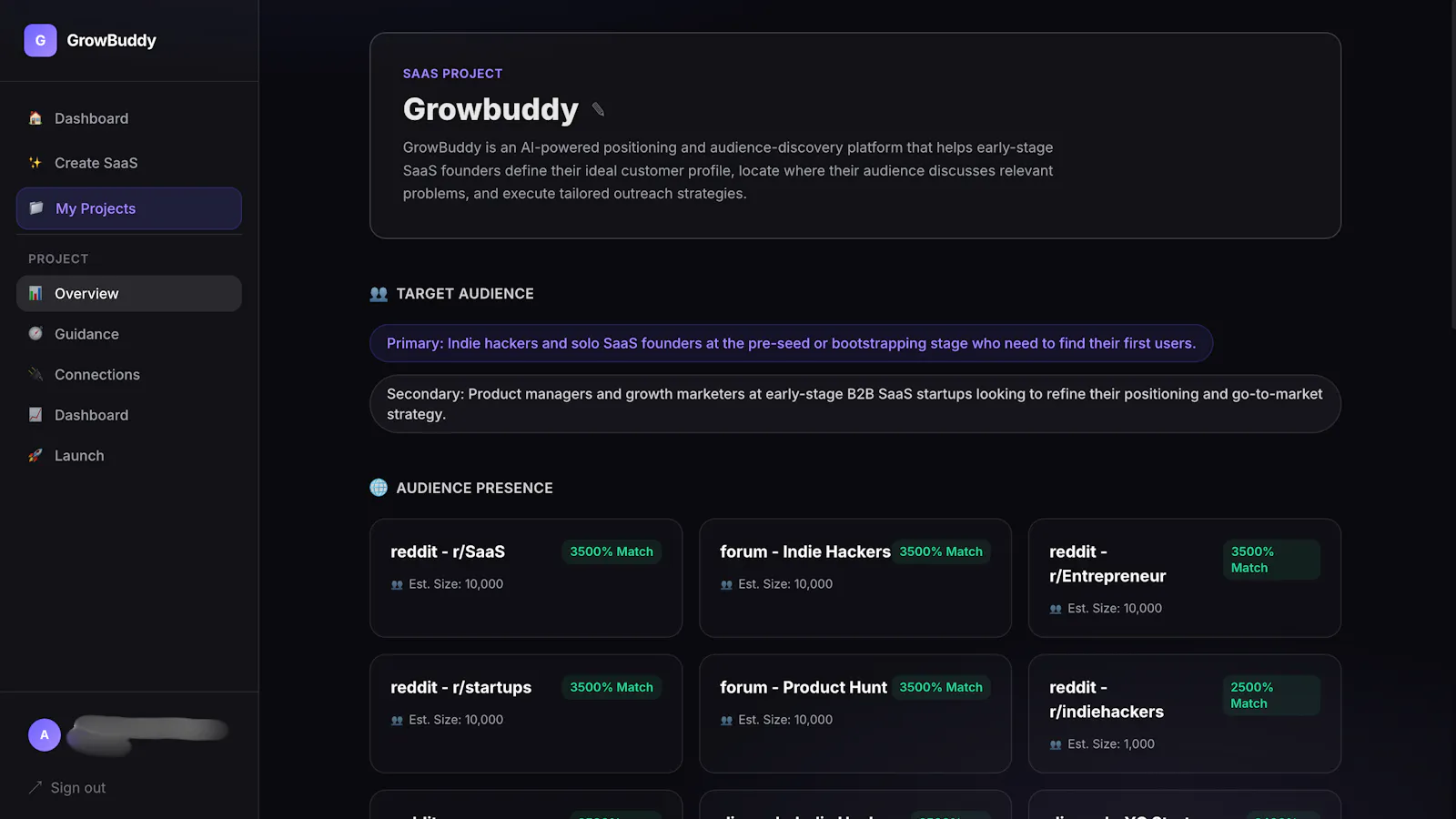Open the reddit - r/Entrepreneur card
The width and height of the screenshot is (1456, 819).
pos(1185,578)
